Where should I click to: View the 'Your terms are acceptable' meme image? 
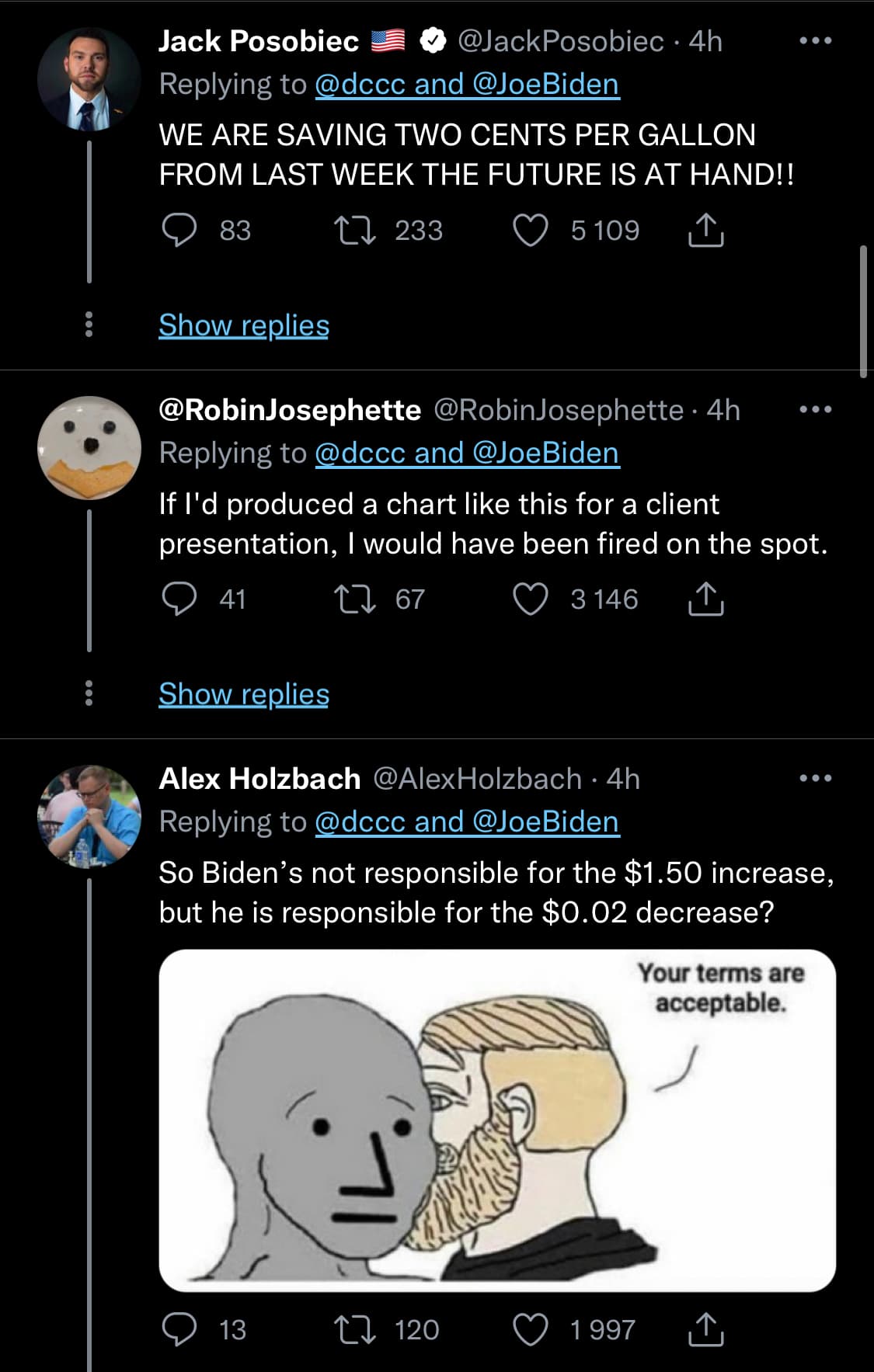(x=497, y=1120)
